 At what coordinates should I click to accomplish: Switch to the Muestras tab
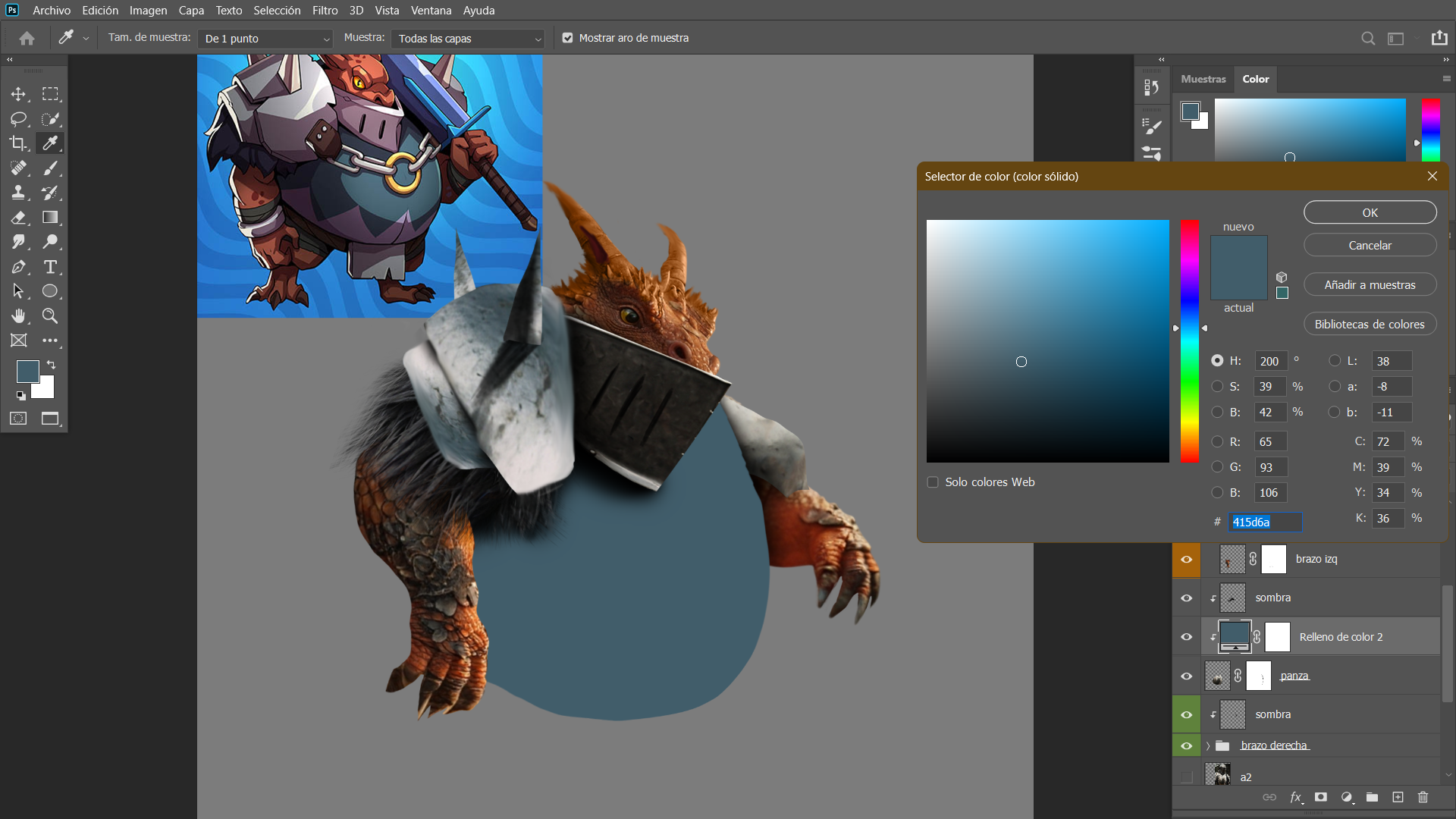[1203, 79]
